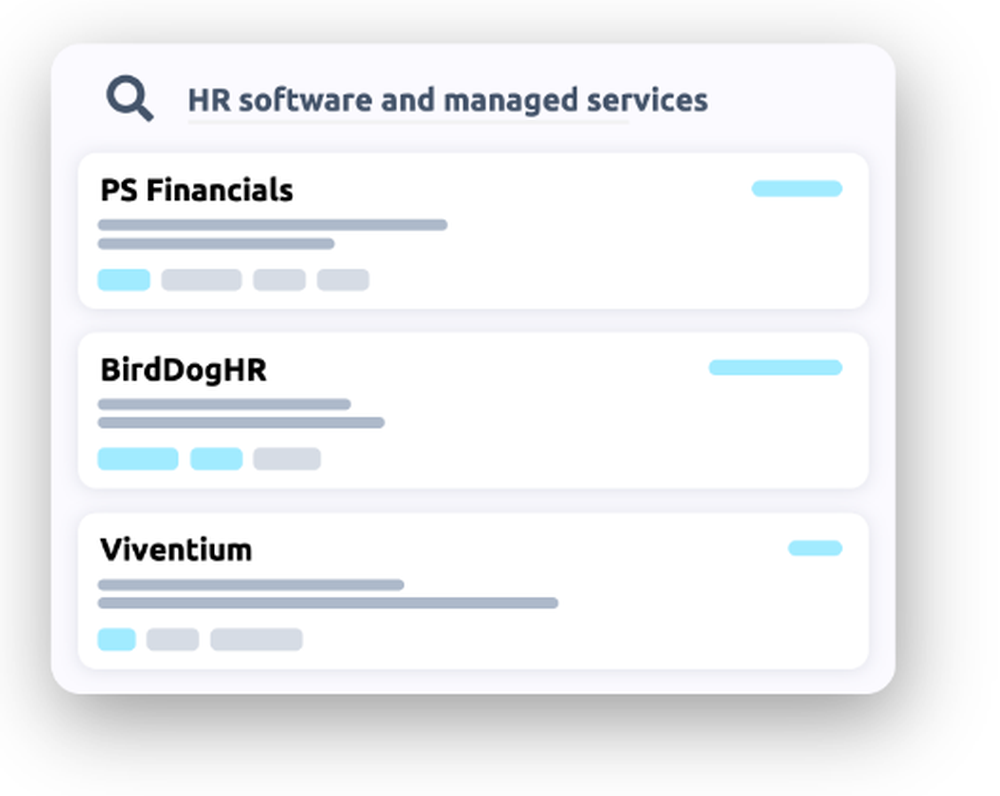Screen dimensions: 1000x796
Task: Select the widest gray tag under PS Financials
Action: pyautogui.click(x=201, y=280)
